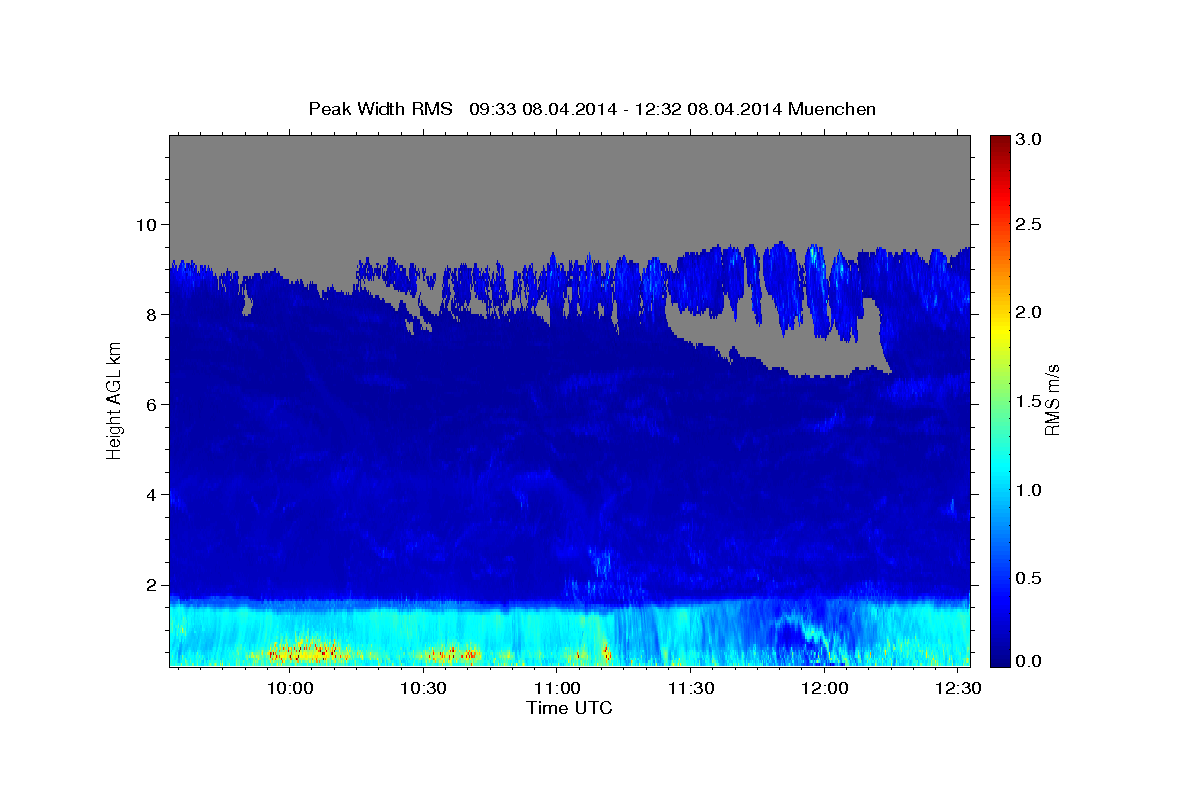Screen dimensions: 1200x800
Task: Click the plot title 'Peak Width RMS'
Action: click(380, 109)
